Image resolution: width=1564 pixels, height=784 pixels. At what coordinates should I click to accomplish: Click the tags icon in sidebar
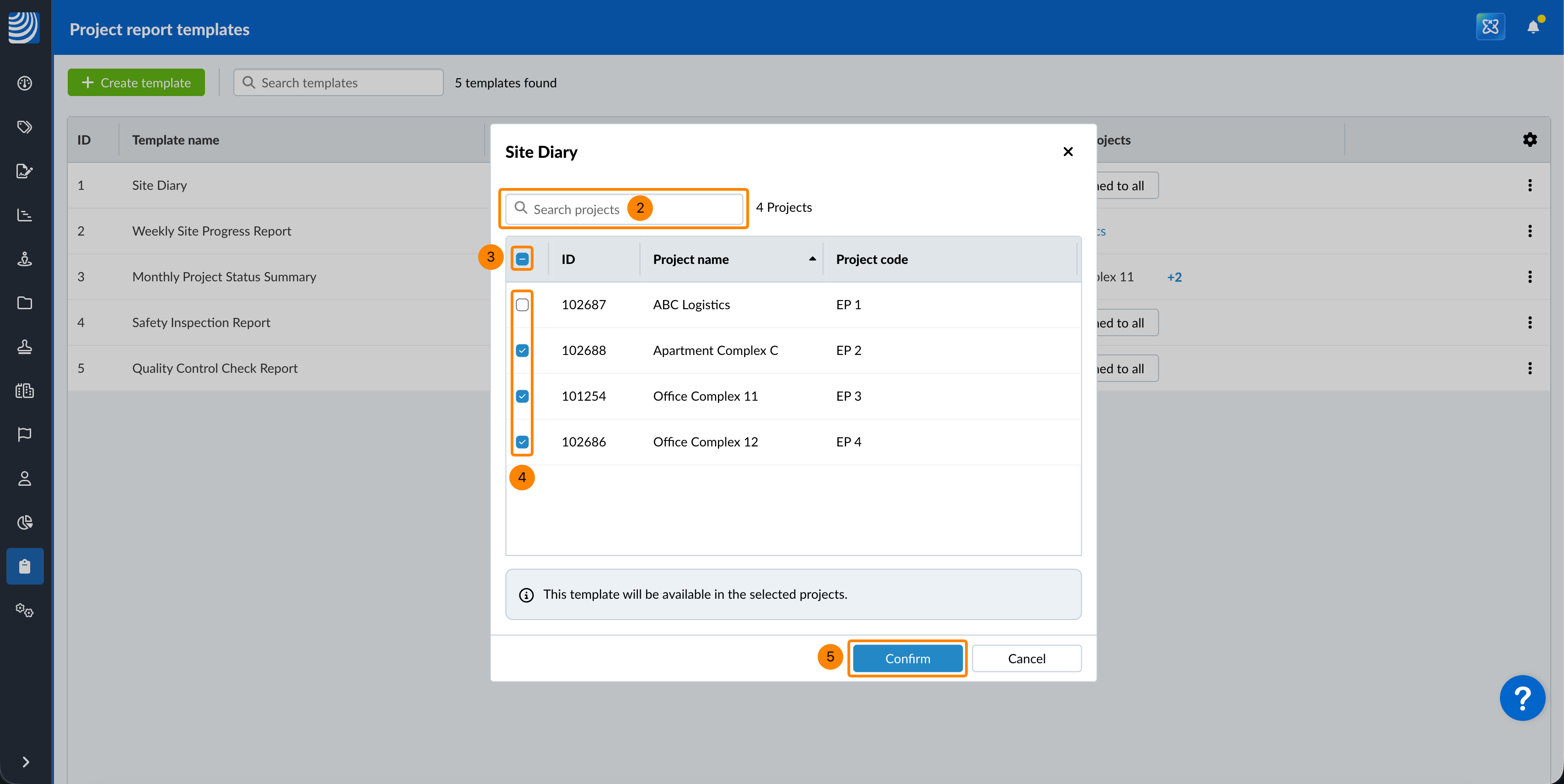point(24,127)
